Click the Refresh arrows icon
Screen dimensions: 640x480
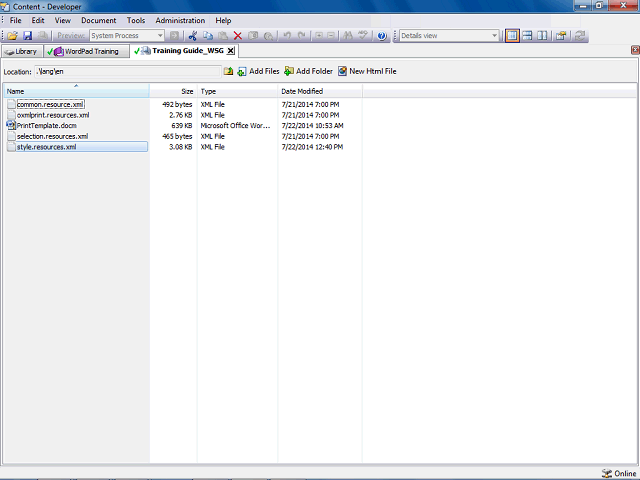pyautogui.click(x=580, y=36)
